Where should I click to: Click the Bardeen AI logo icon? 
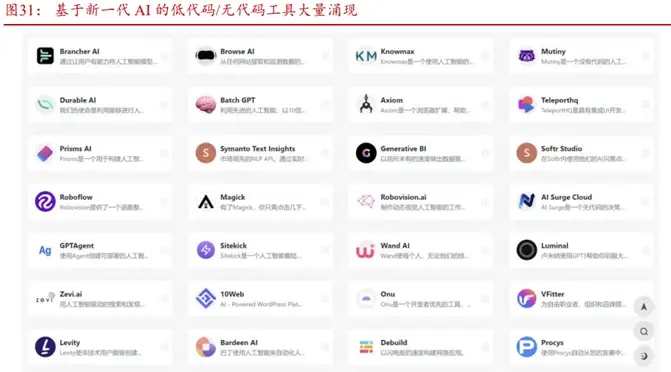click(205, 347)
